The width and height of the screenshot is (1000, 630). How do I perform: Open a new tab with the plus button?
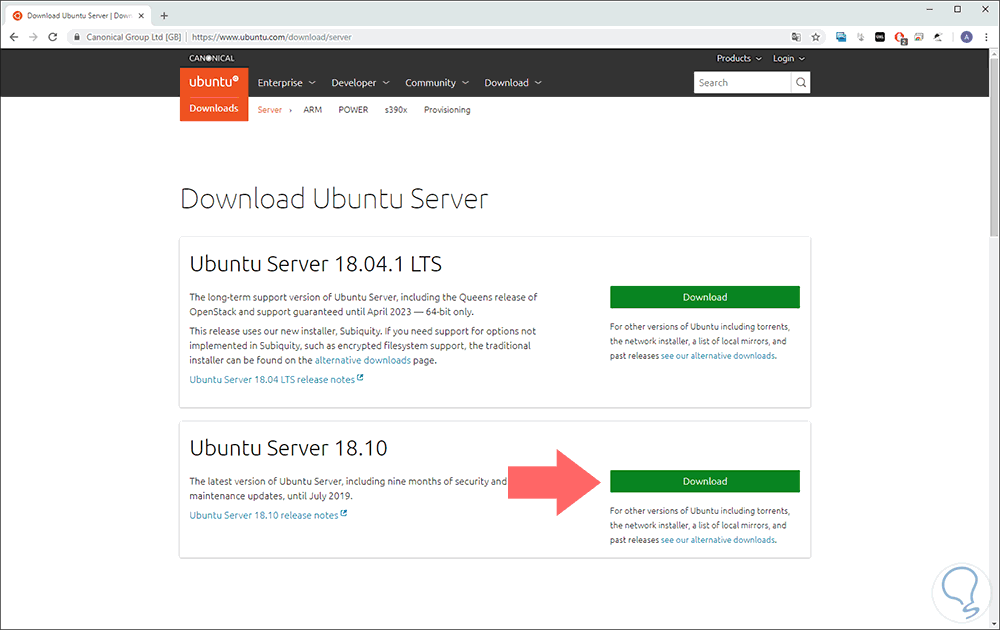(x=164, y=15)
